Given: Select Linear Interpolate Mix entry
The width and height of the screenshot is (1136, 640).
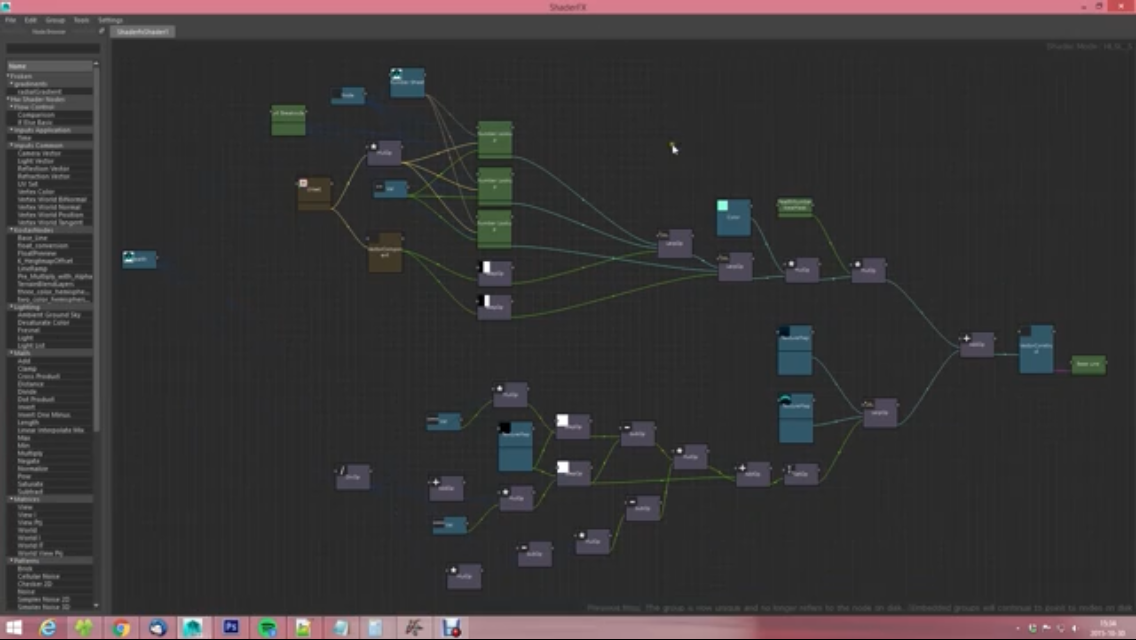Looking at the screenshot, I should [x=51, y=430].
